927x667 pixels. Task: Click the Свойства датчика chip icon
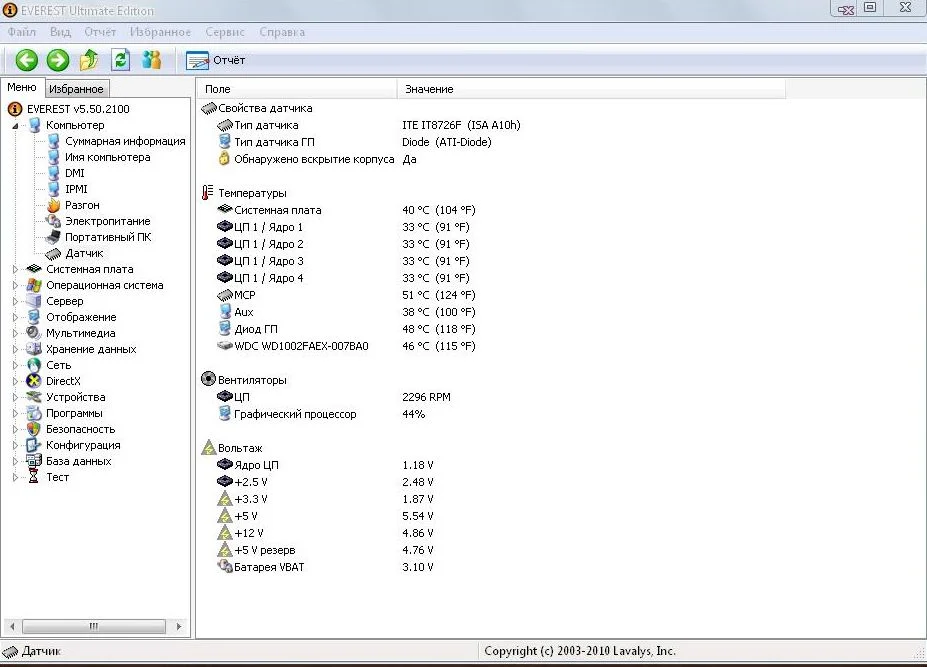coord(209,108)
